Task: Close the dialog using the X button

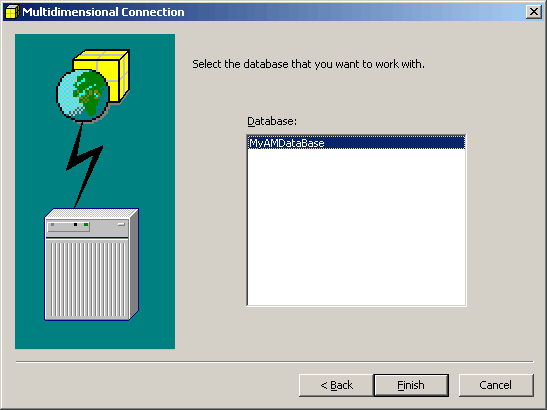Action: tap(533, 12)
